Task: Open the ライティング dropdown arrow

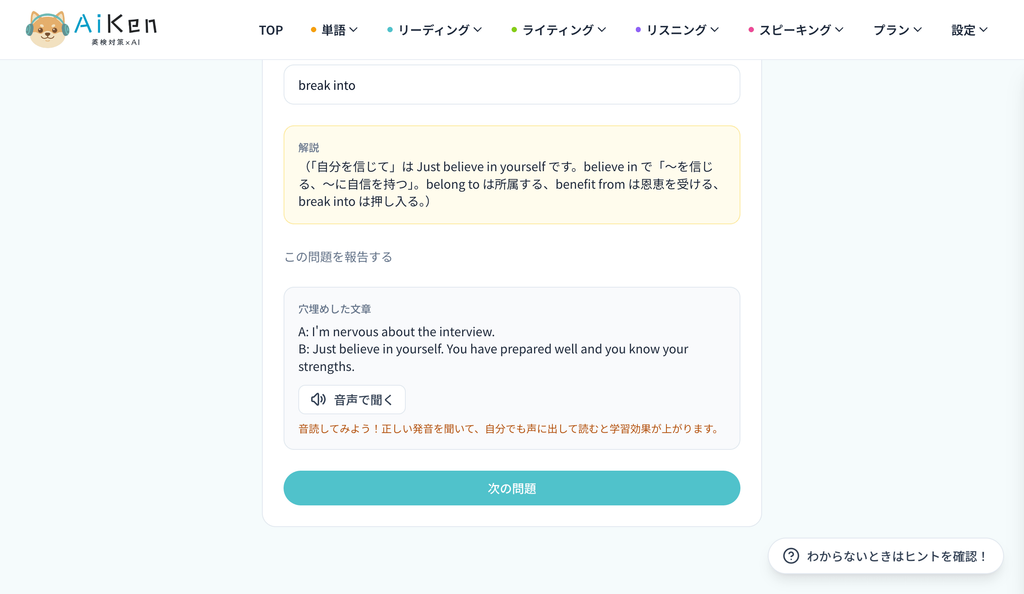Action: [601, 30]
